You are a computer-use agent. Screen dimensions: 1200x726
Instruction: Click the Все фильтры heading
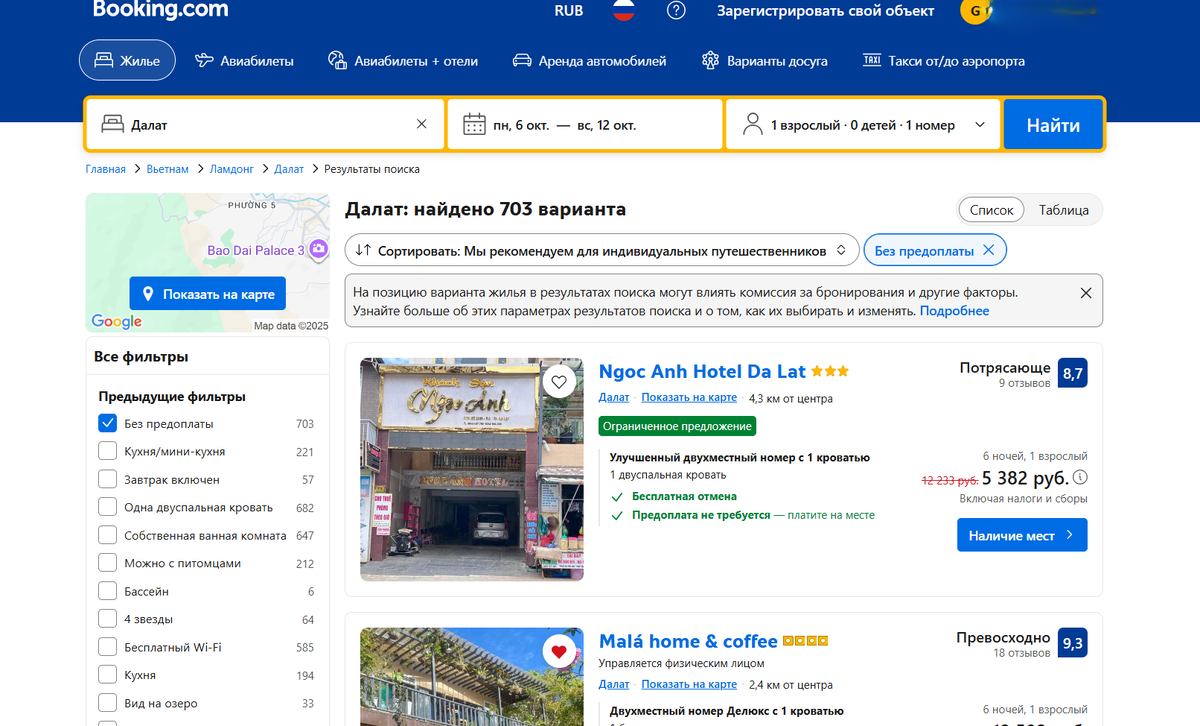point(141,356)
